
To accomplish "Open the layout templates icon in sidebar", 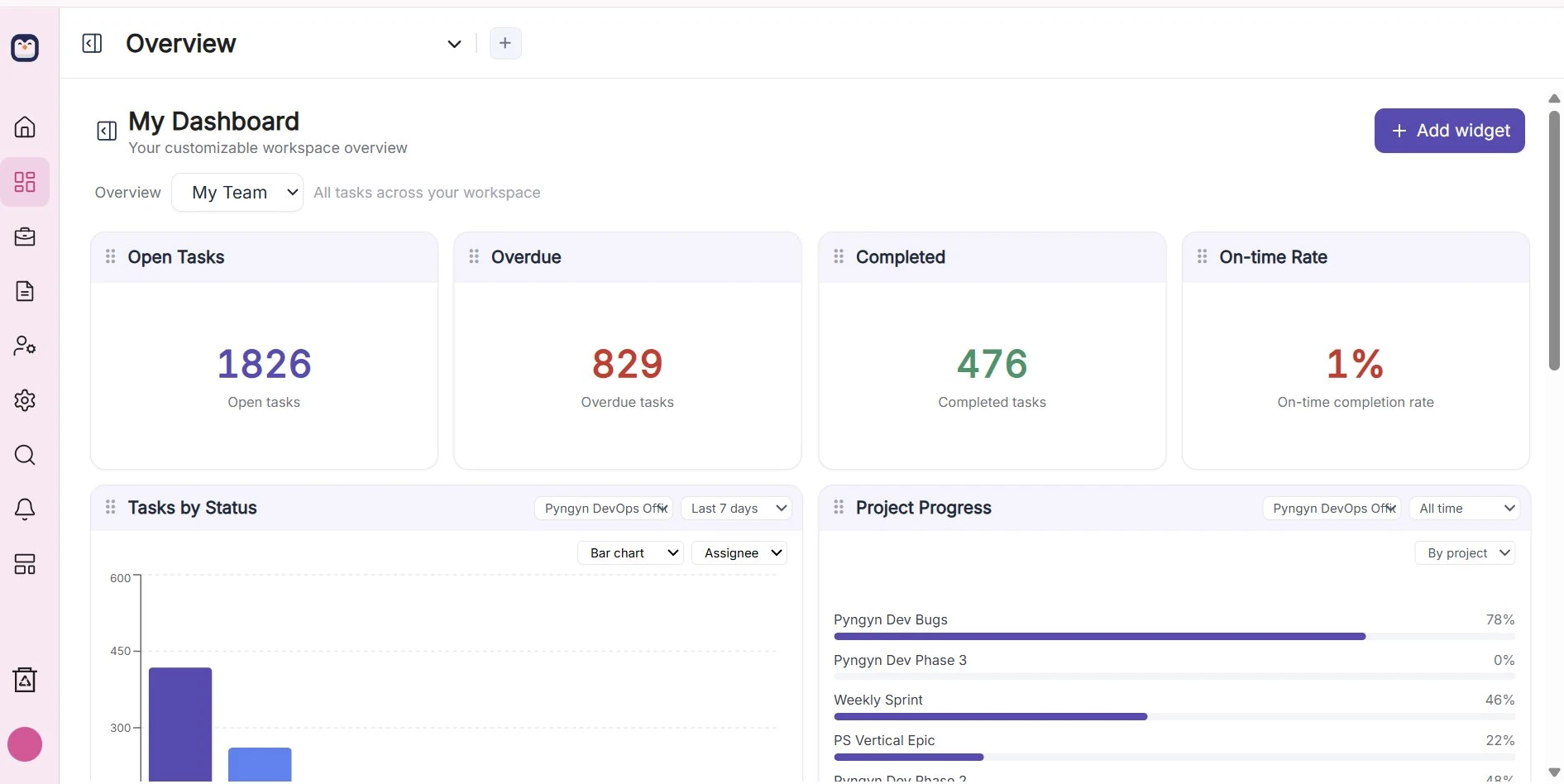I will tap(25, 564).
